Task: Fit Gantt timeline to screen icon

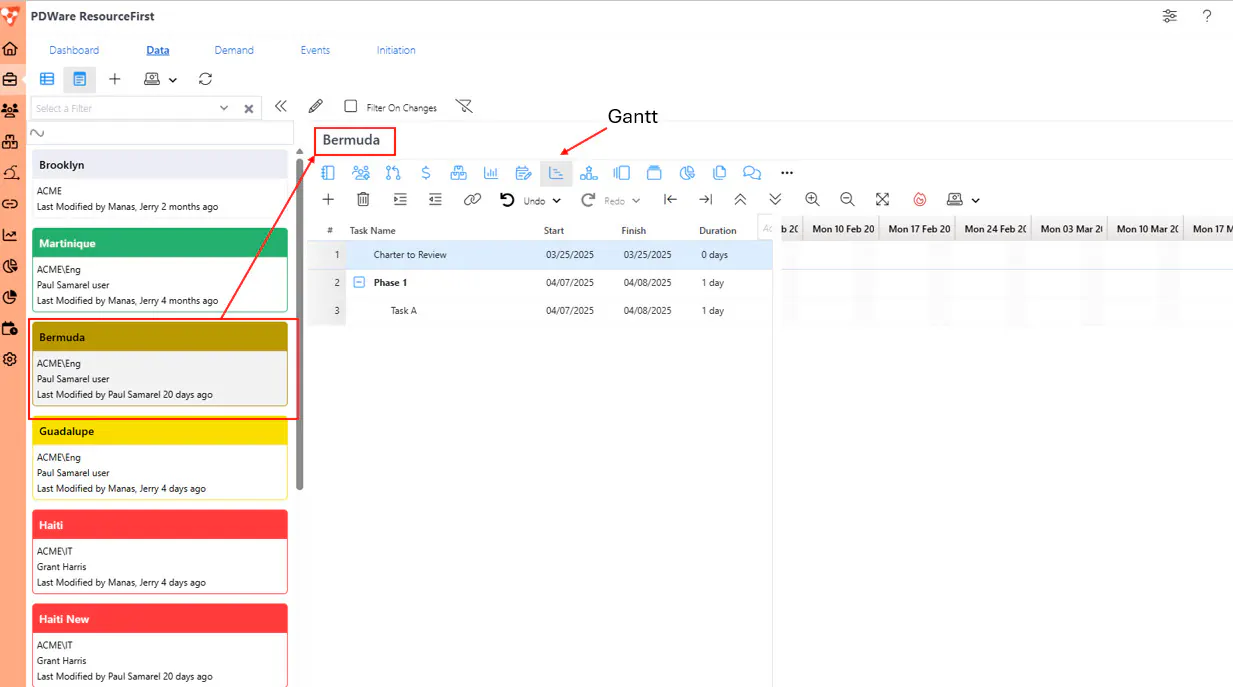Action: pos(882,200)
